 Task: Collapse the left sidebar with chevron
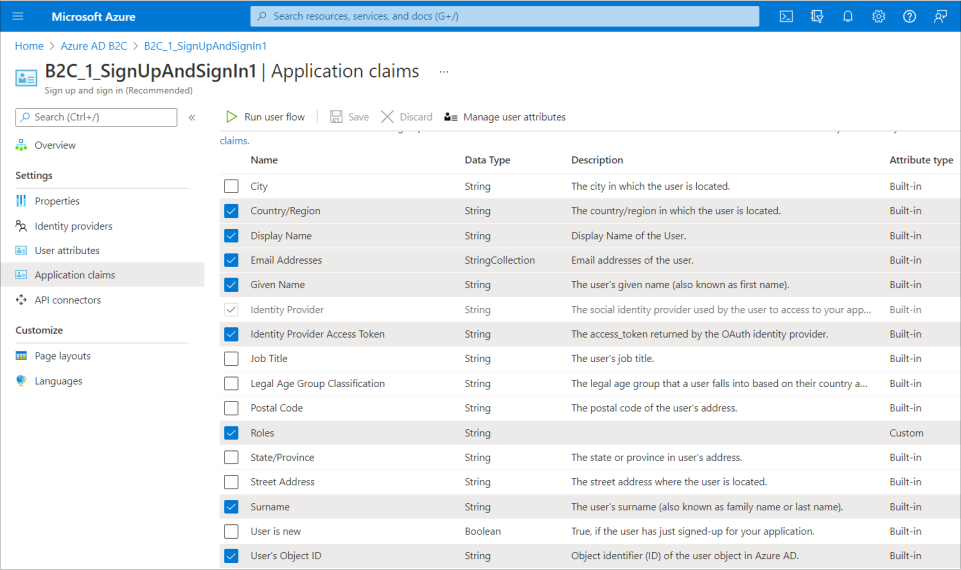click(x=192, y=117)
